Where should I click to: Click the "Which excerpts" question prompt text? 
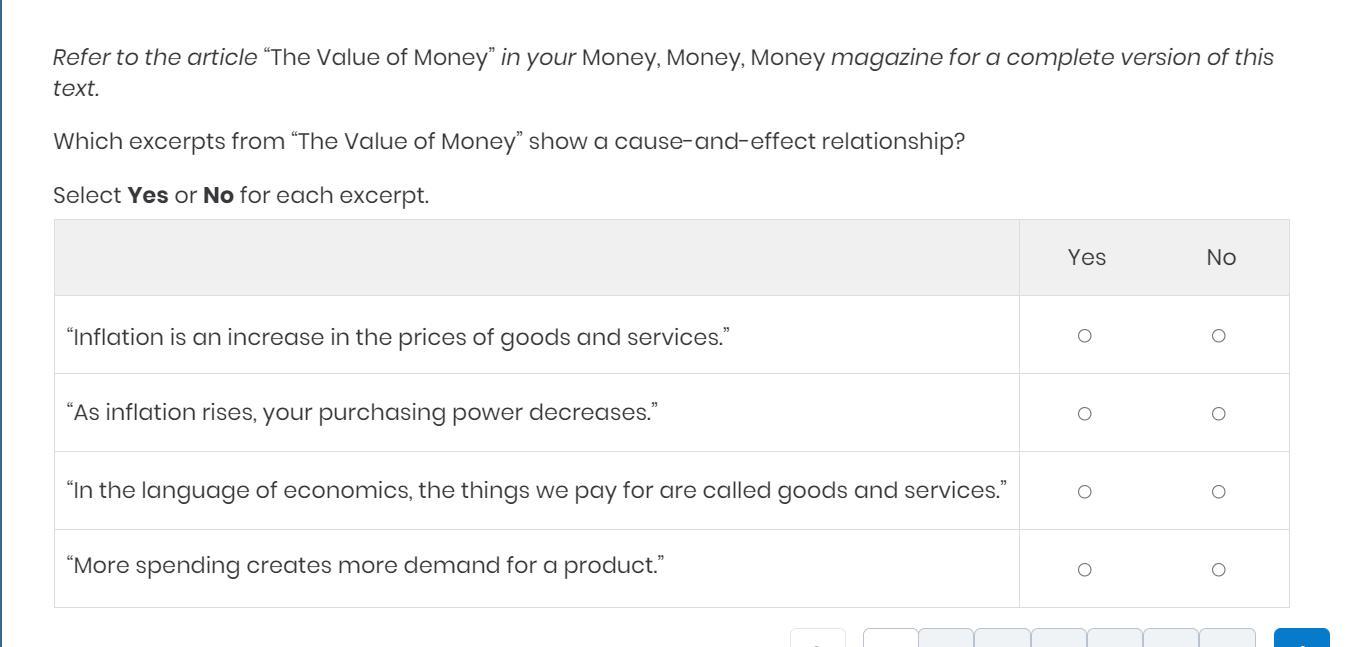tap(508, 141)
